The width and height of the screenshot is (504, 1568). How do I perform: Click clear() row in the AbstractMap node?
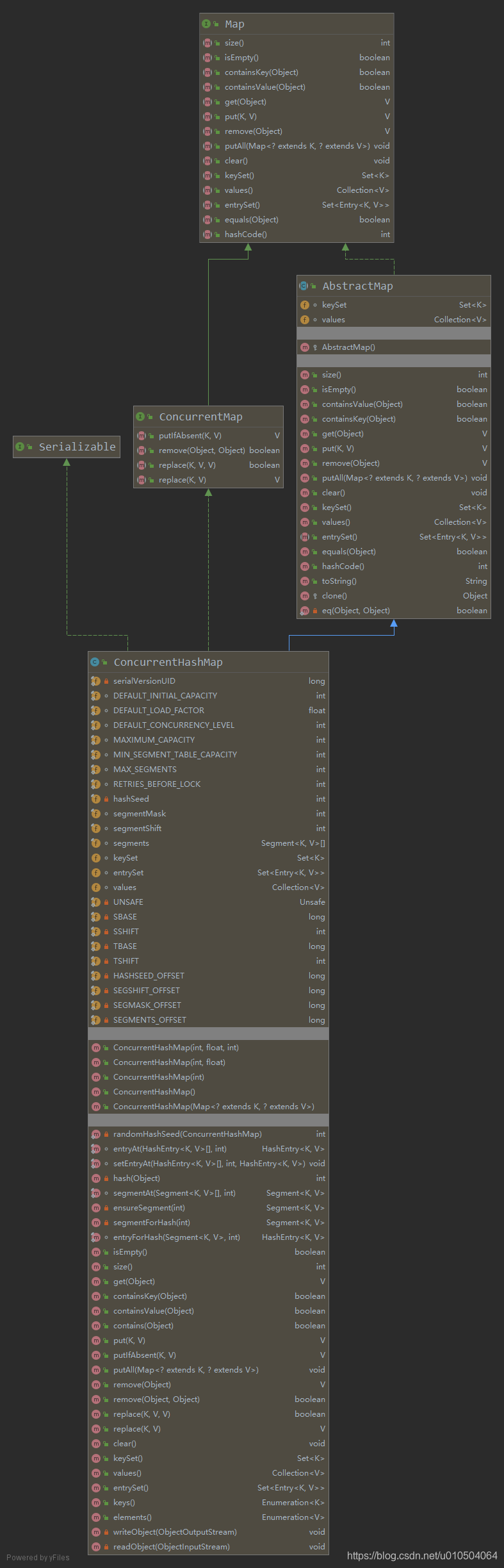pos(394,493)
